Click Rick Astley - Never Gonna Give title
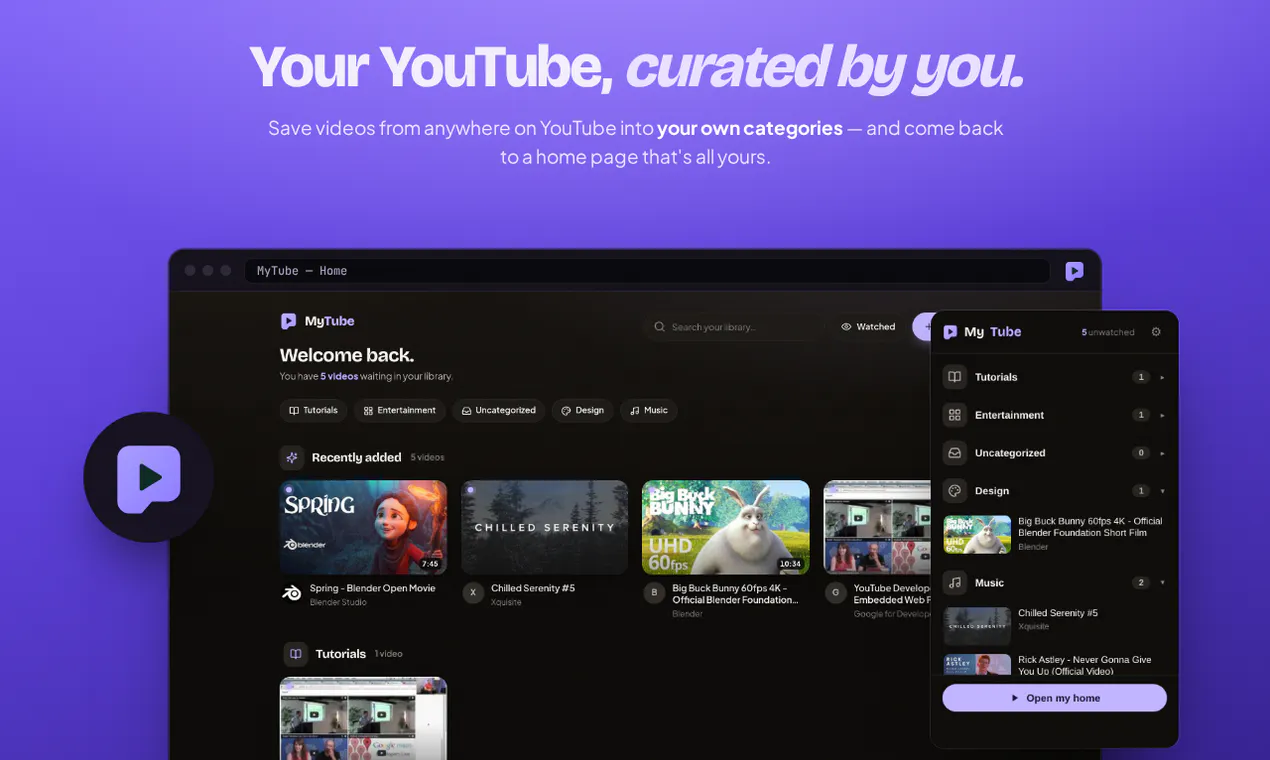This screenshot has width=1270, height=760. coord(1084,665)
